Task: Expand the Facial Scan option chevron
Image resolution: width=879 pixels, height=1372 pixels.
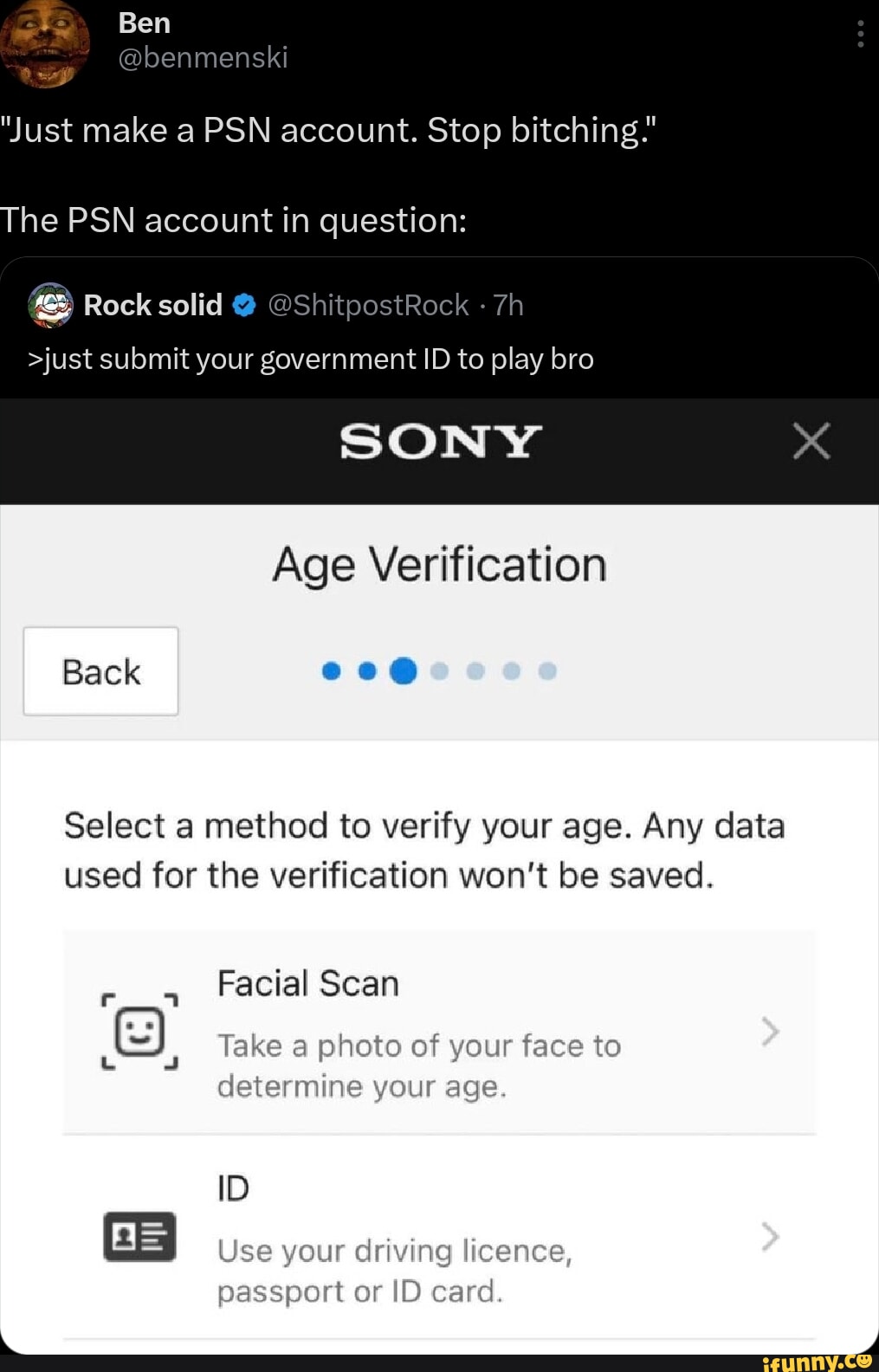Action: [x=770, y=1032]
